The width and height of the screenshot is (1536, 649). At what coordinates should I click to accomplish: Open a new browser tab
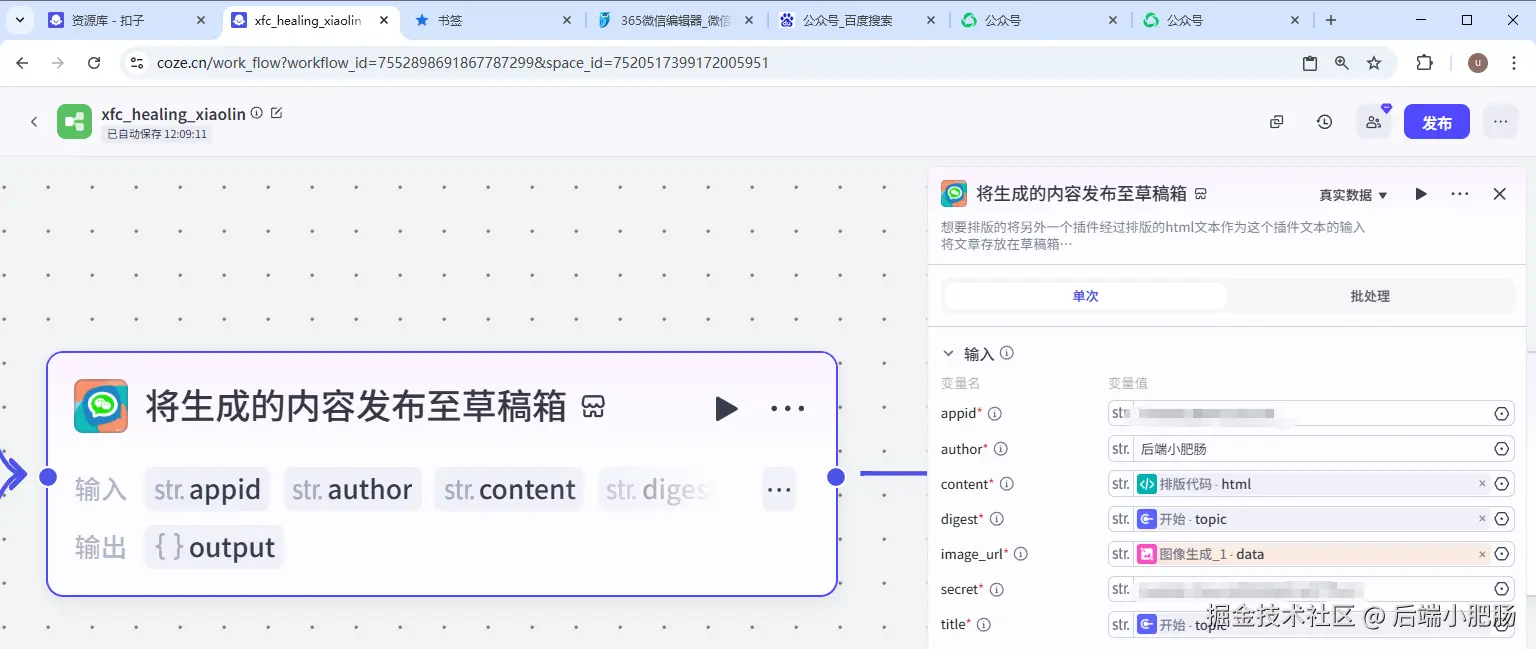[x=1330, y=20]
